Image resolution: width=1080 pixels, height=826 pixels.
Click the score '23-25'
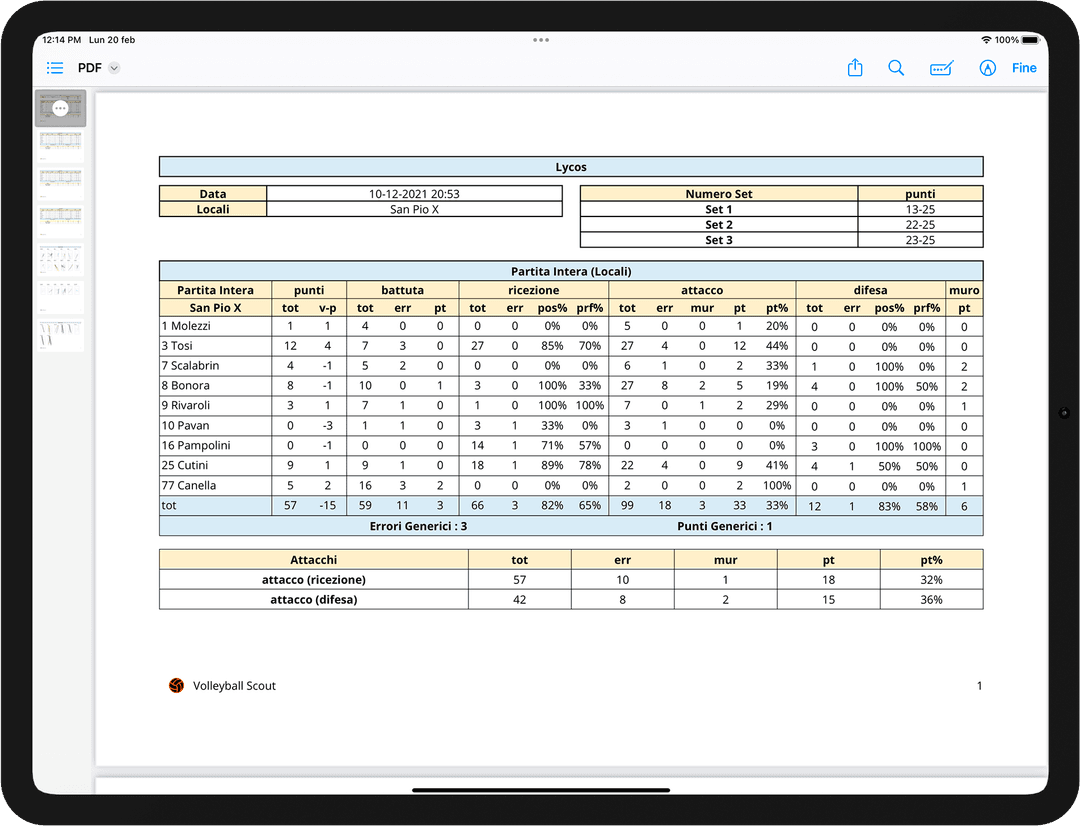tap(920, 240)
